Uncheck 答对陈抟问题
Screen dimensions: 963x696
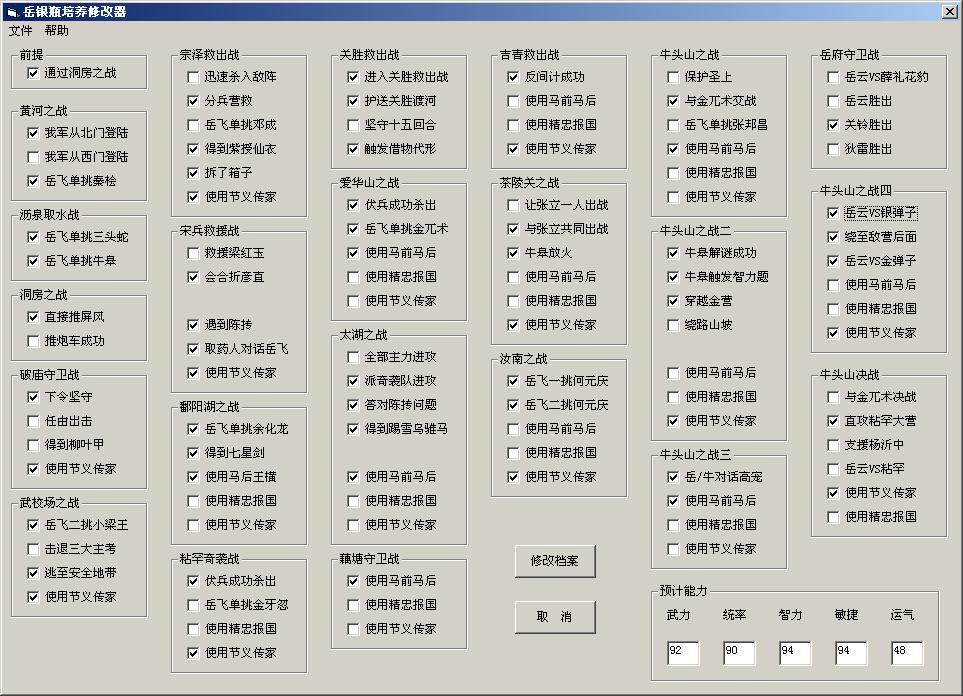tap(353, 405)
